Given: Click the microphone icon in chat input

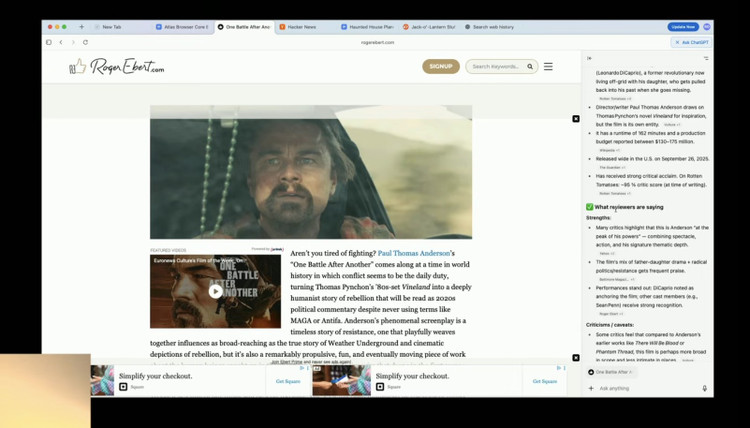Looking at the screenshot, I should pos(704,388).
